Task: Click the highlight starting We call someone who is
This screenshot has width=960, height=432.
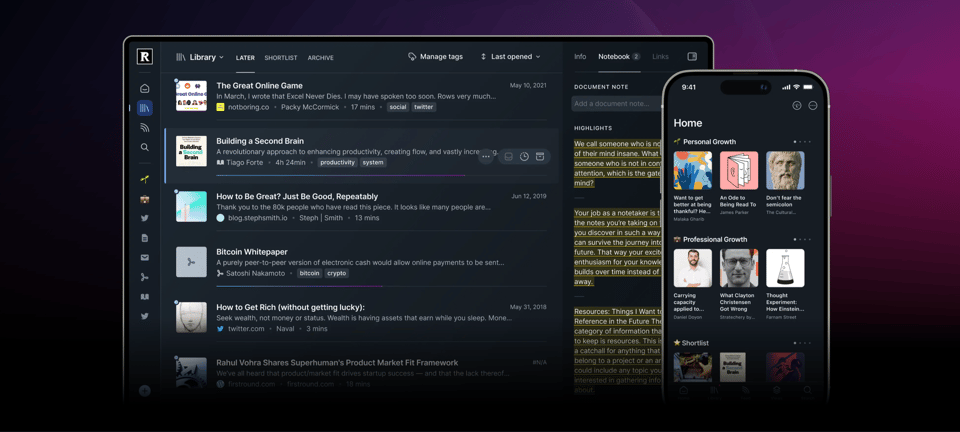Action: pos(617,163)
